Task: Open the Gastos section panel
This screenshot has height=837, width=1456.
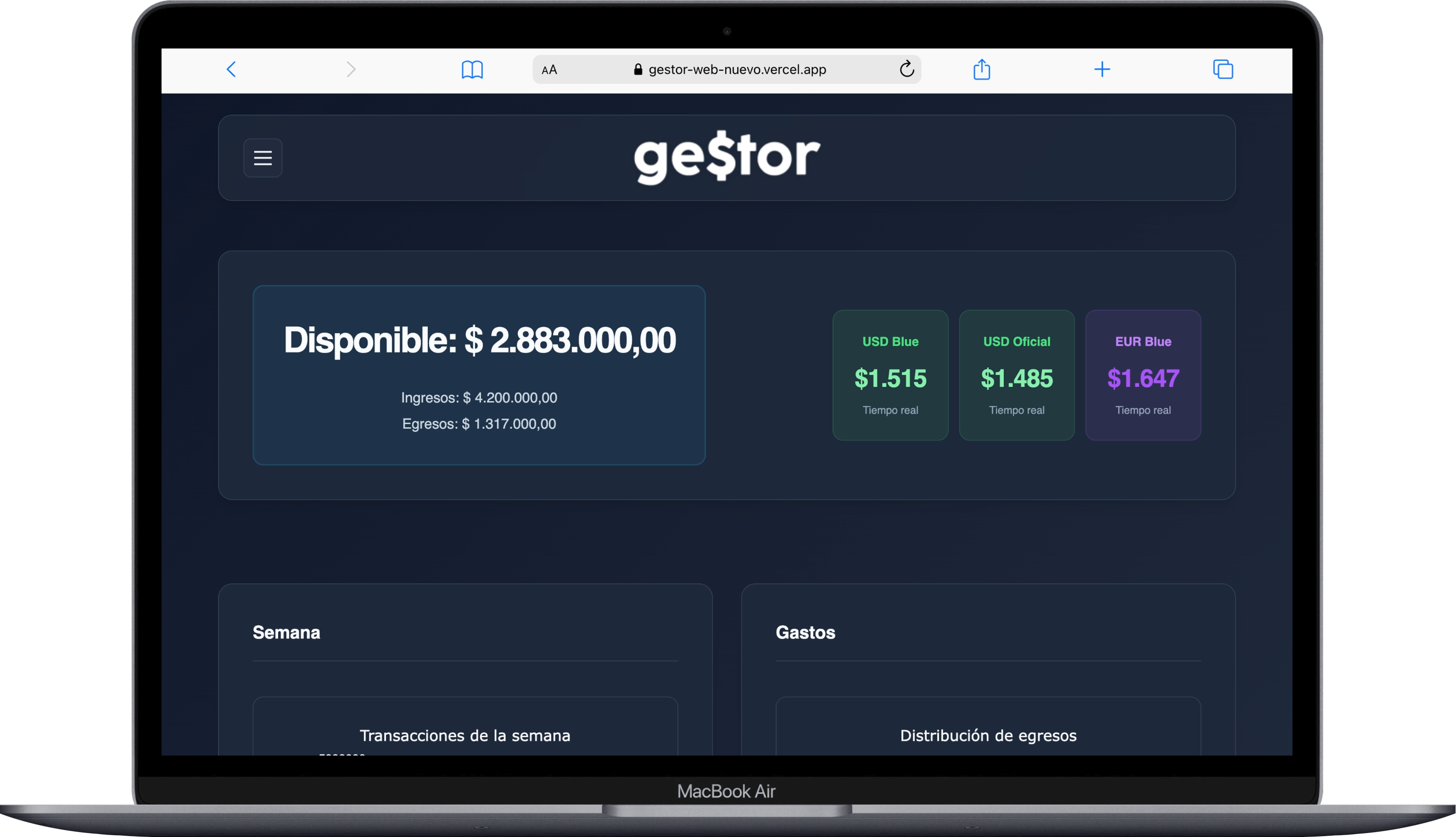Action: point(806,632)
